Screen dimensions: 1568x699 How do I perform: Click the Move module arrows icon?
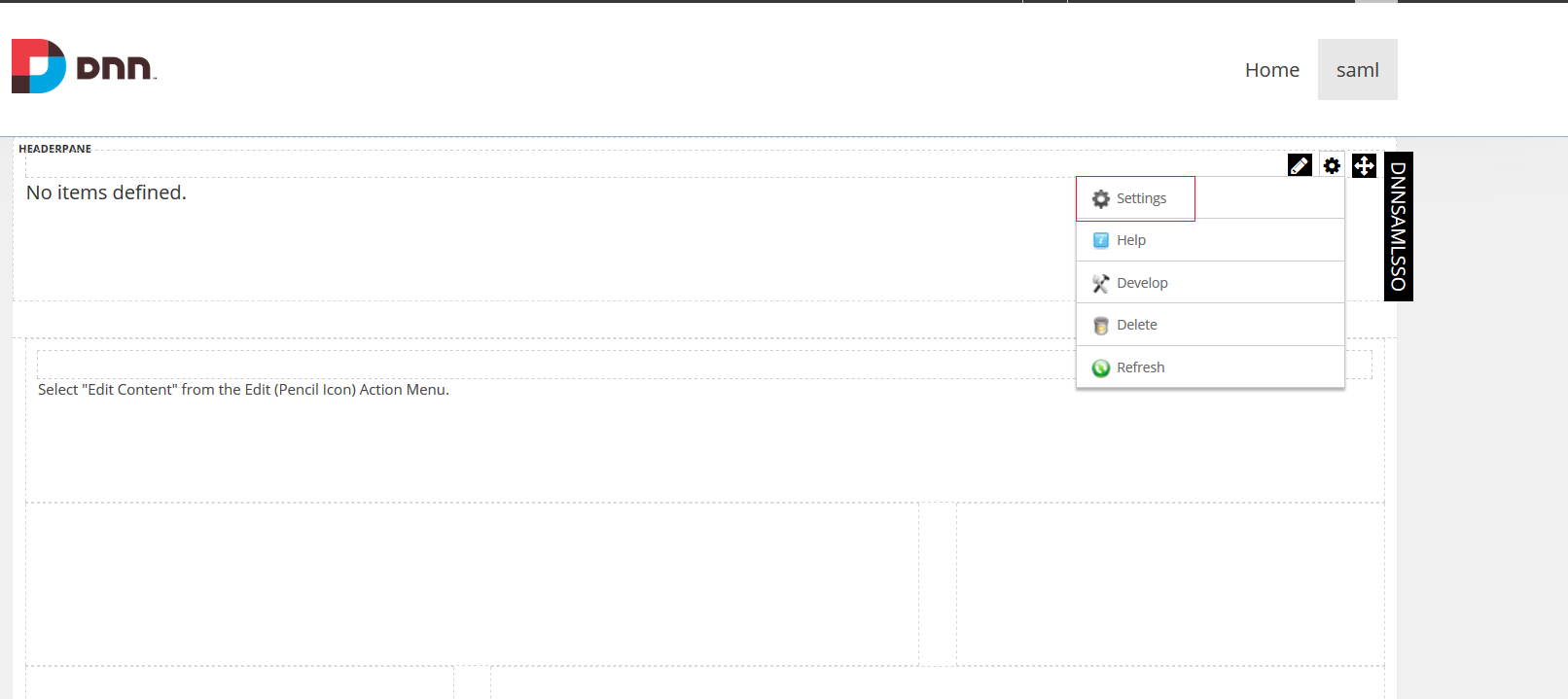point(1364,165)
